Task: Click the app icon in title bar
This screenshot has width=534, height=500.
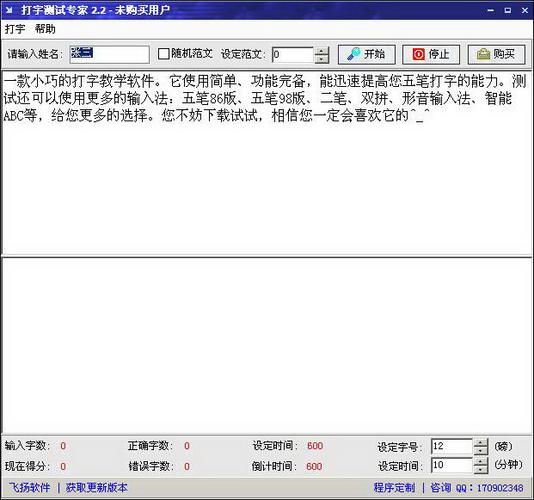Action: 9,10
